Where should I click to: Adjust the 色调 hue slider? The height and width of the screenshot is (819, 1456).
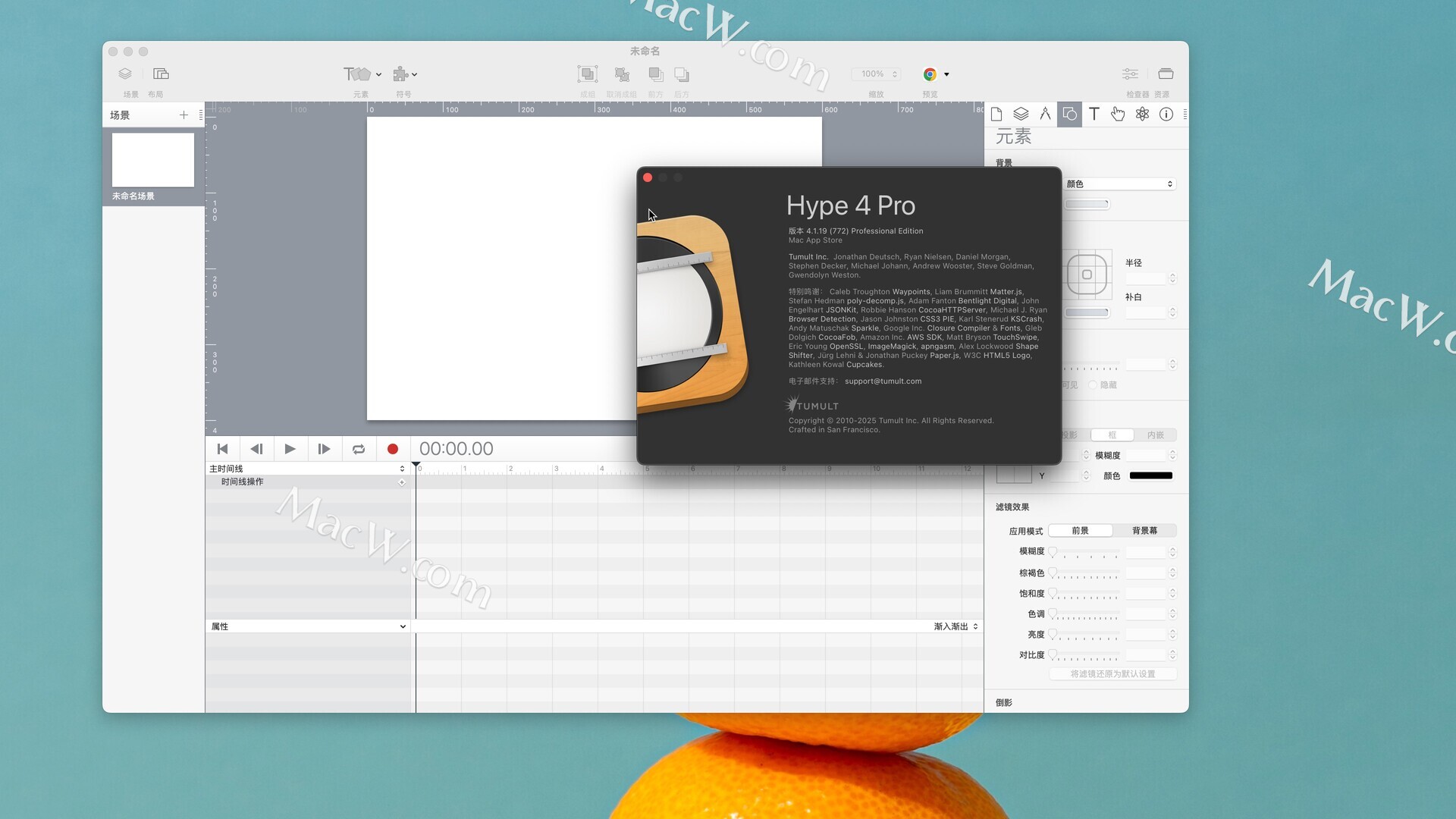coord(1085,613)
